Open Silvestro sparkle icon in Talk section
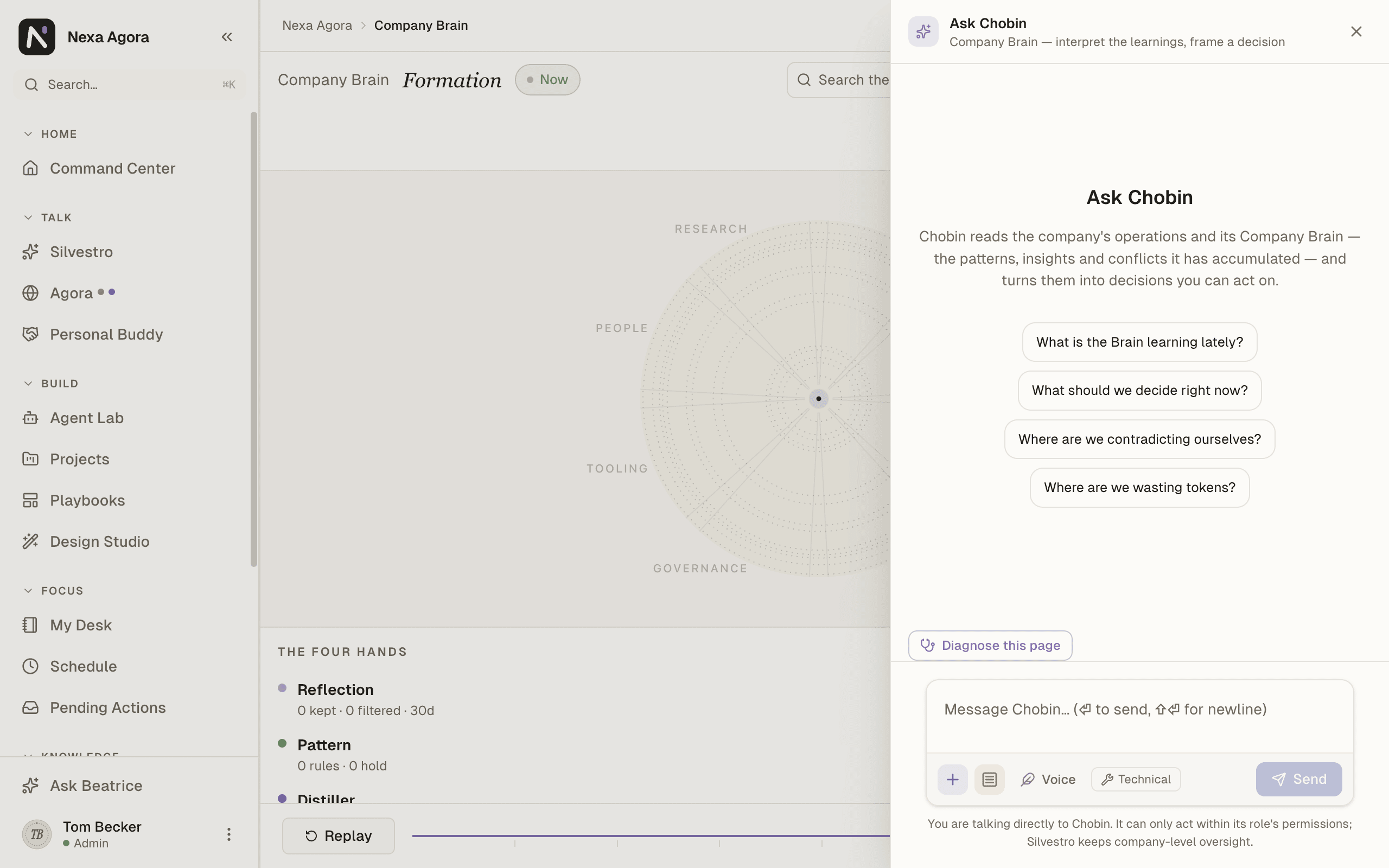This screenshot has height=868, width=1389. (30, 252)
